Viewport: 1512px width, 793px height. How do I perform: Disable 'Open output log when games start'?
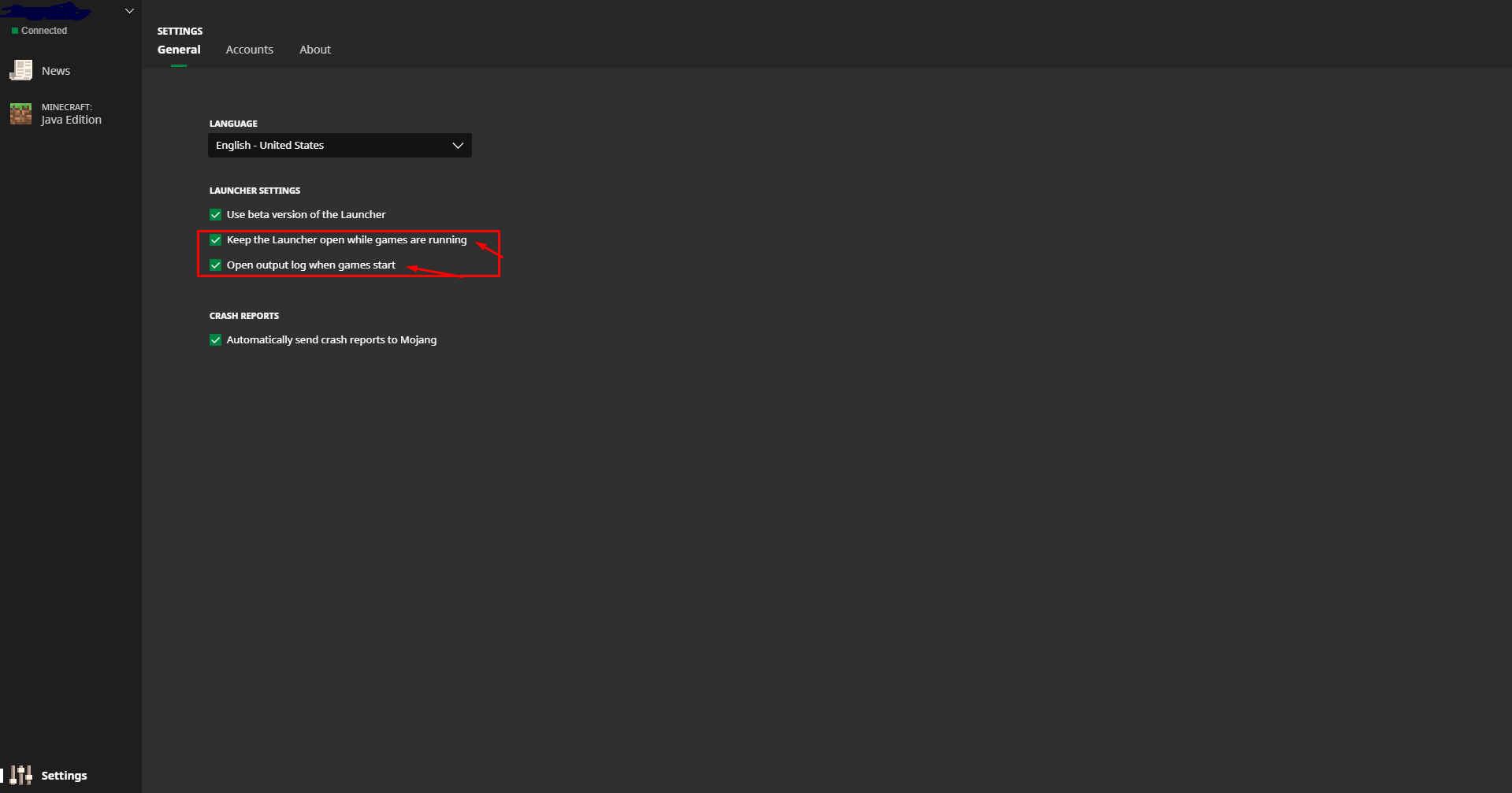(215, 265)
